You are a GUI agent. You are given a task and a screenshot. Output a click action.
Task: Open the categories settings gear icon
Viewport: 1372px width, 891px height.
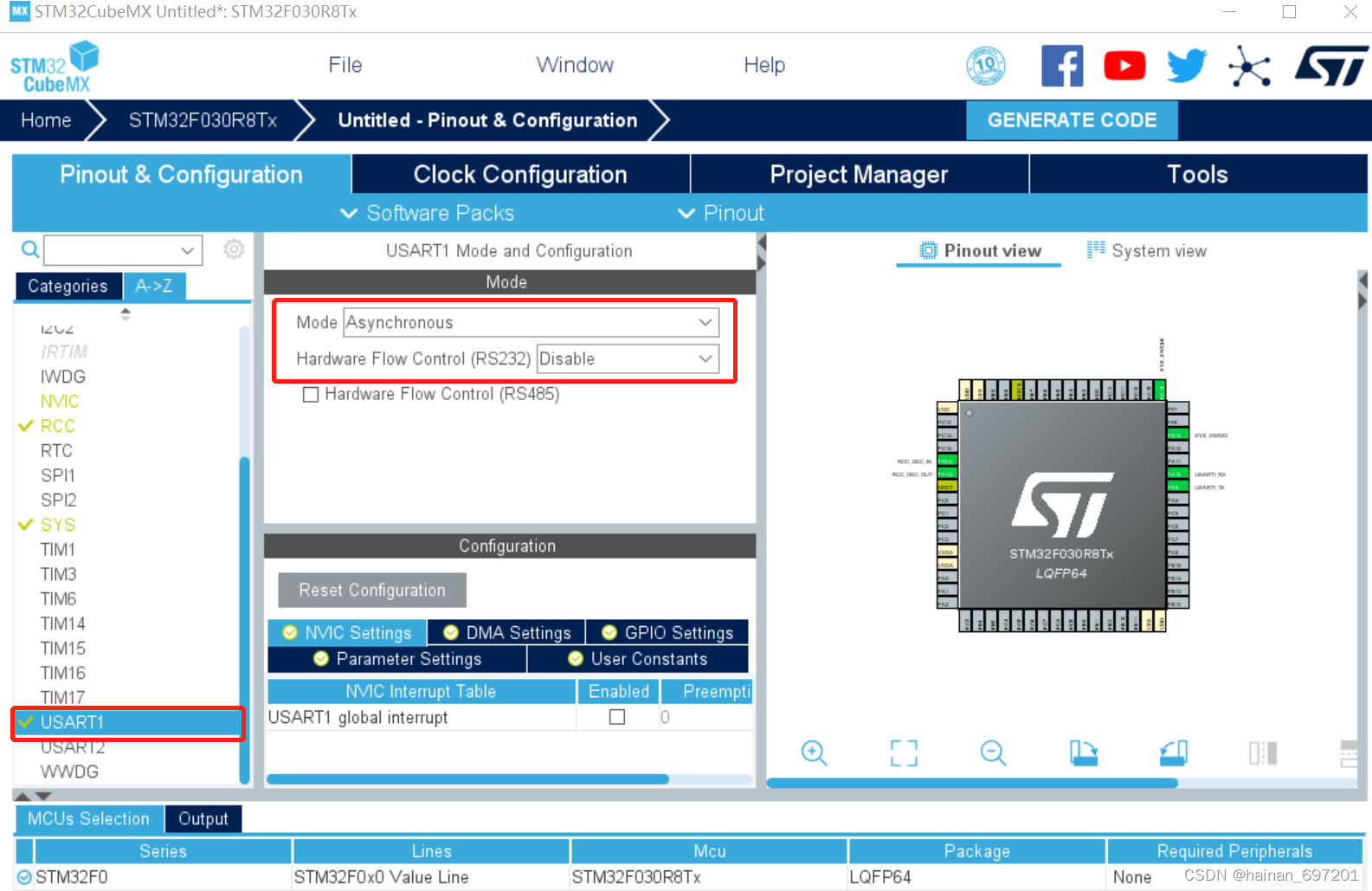[x=234, y=249]
